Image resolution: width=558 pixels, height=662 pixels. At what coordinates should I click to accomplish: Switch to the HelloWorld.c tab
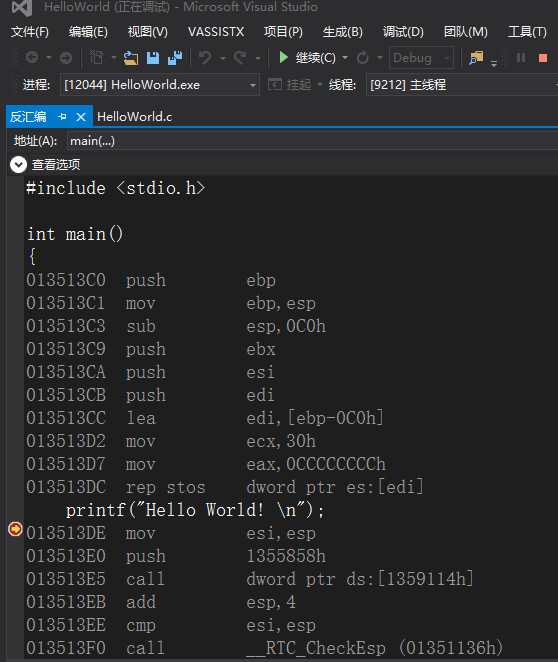tap(135, 117)
